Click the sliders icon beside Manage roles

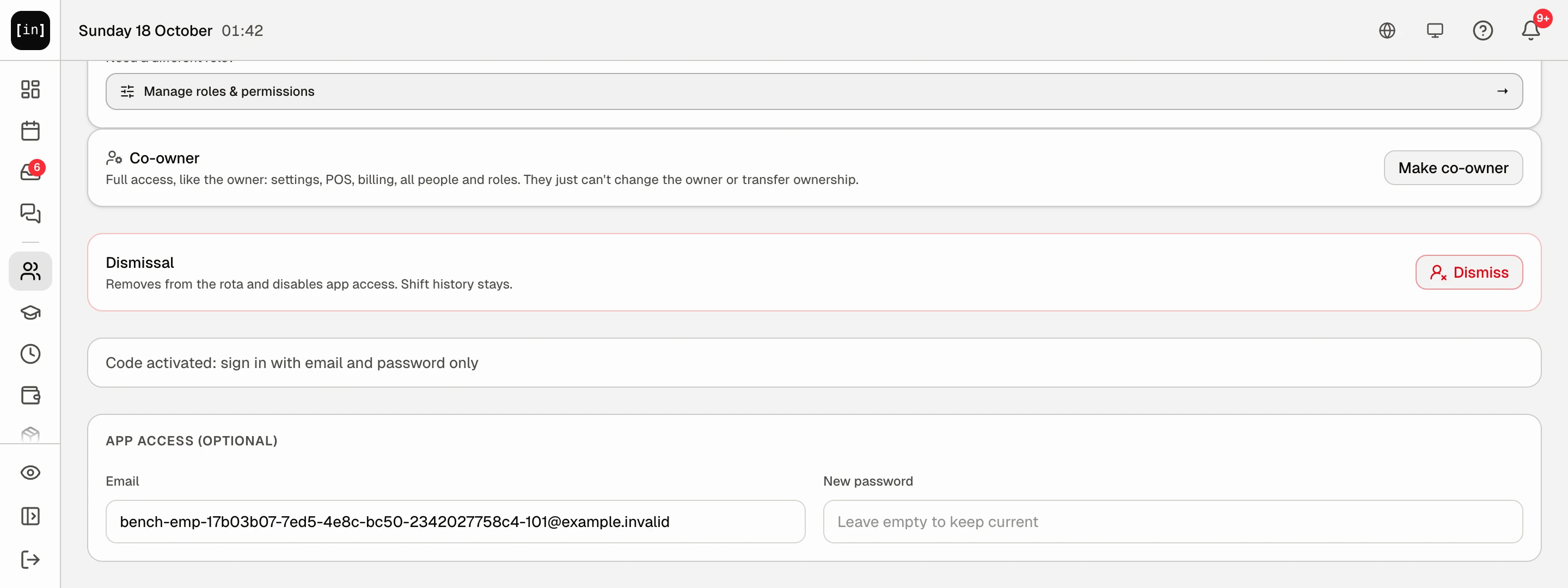[x=127, y=91]
